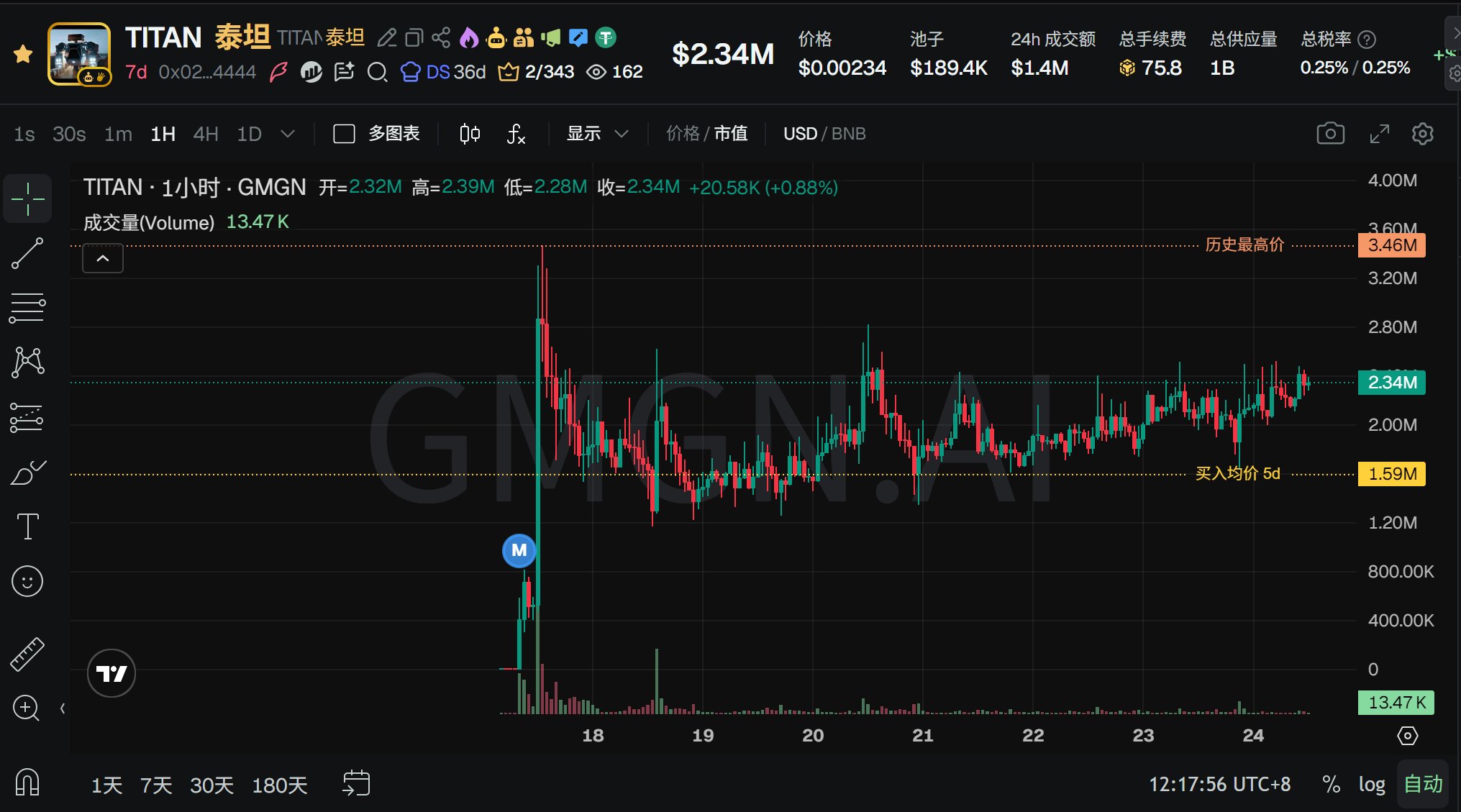Open the fx indicators menu
The image size is (1461, 812).
coord(516,134)
